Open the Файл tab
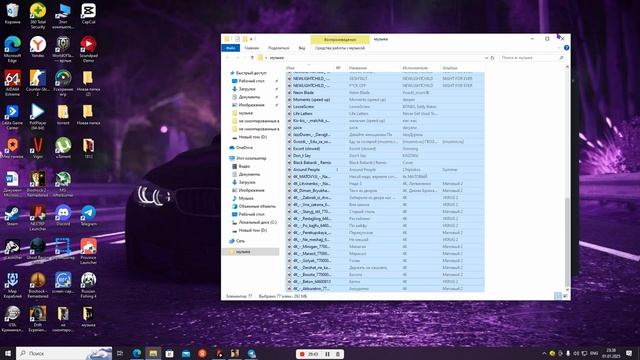The image size is (640, 360). (x=231, y=48)
